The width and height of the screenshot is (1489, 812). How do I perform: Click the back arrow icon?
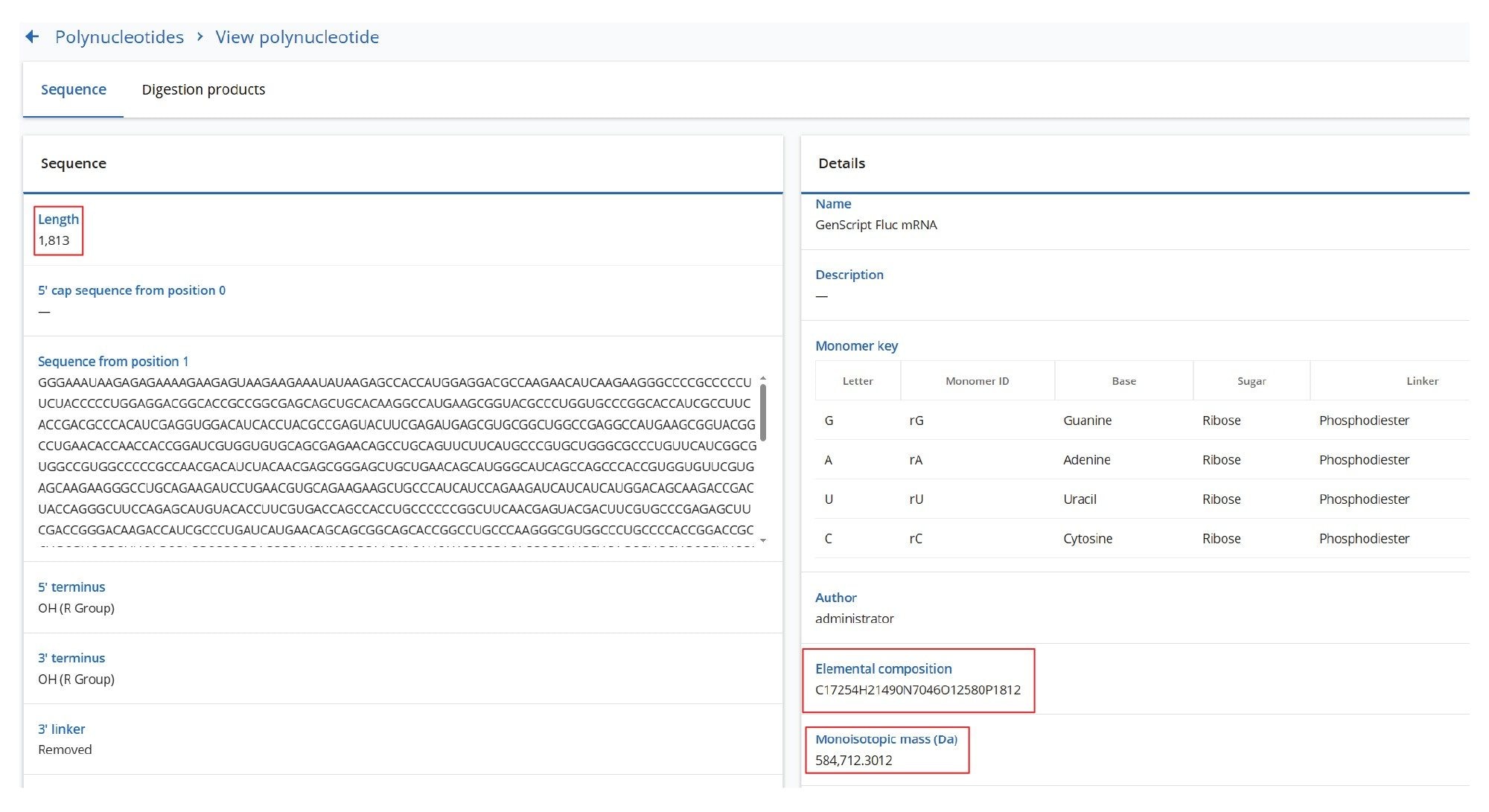(x=32, y=36)
